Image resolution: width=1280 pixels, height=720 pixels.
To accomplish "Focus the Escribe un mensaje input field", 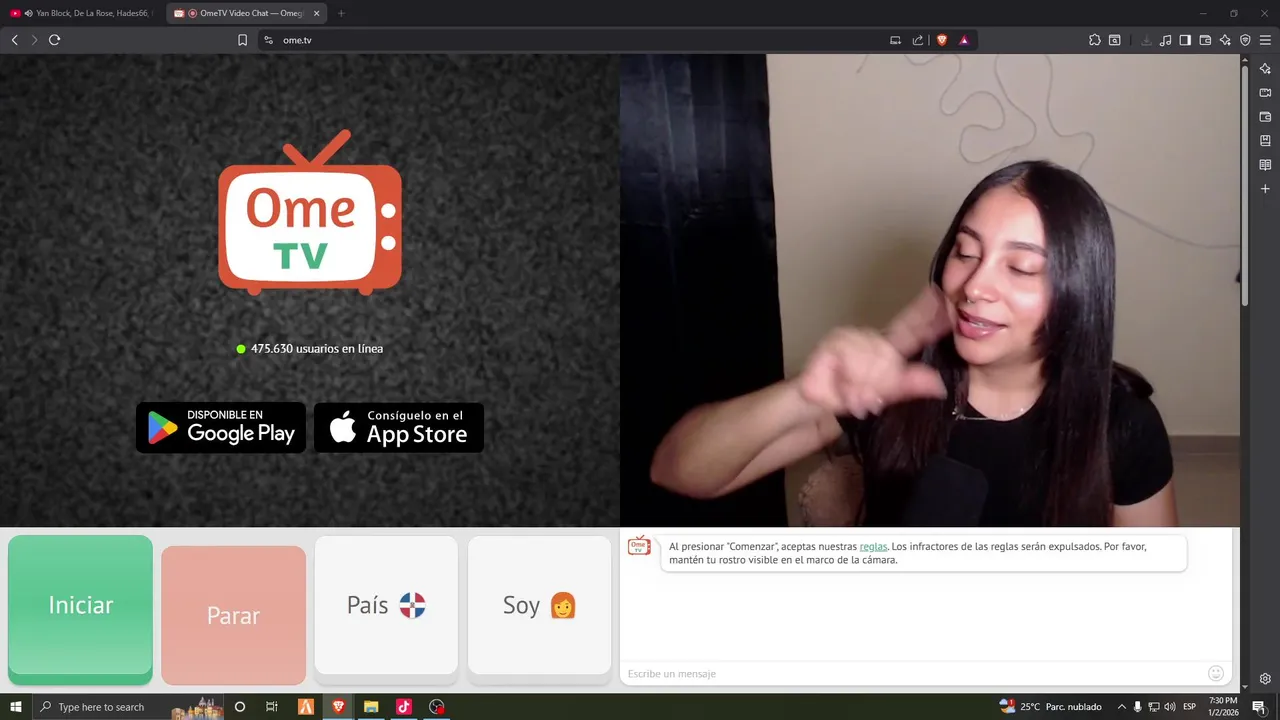I will tap(915, 674).
